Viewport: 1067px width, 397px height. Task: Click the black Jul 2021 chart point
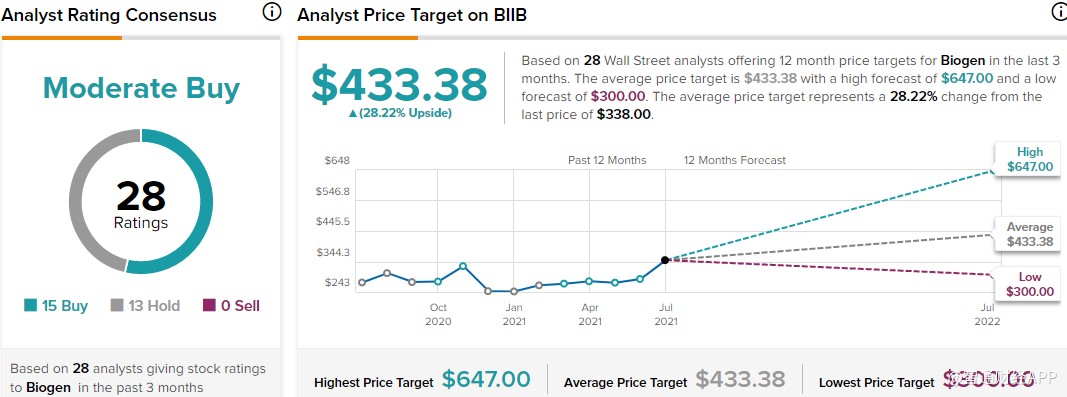pos(665,260)
